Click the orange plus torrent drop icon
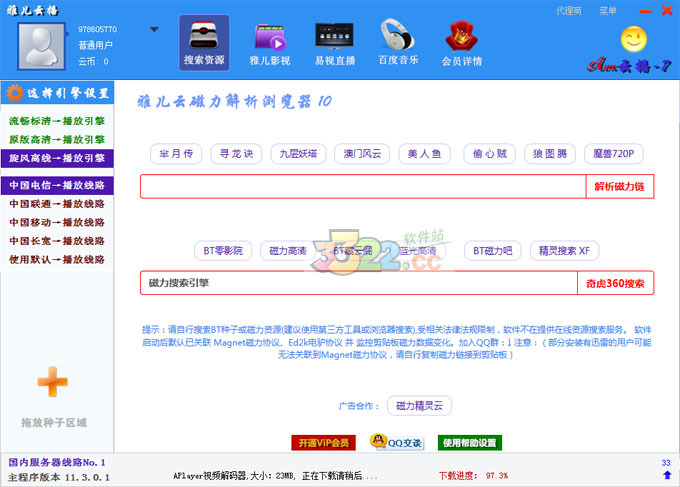 click(52, 381)
